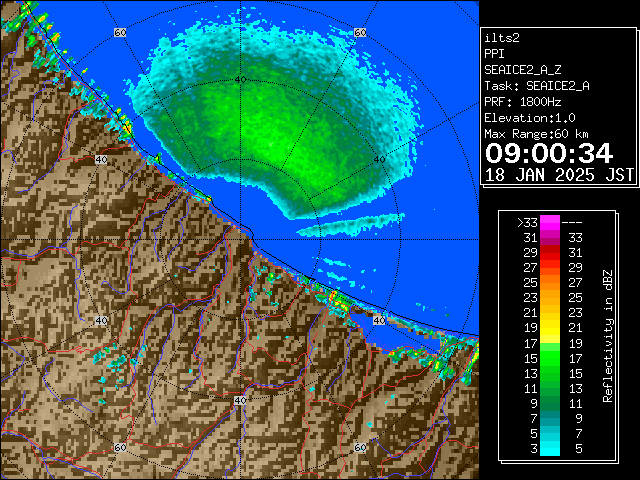Select the 'Task: SEAICE2_A' line
The width and height of the screenshot is (640, 480).
click(537, 86)
